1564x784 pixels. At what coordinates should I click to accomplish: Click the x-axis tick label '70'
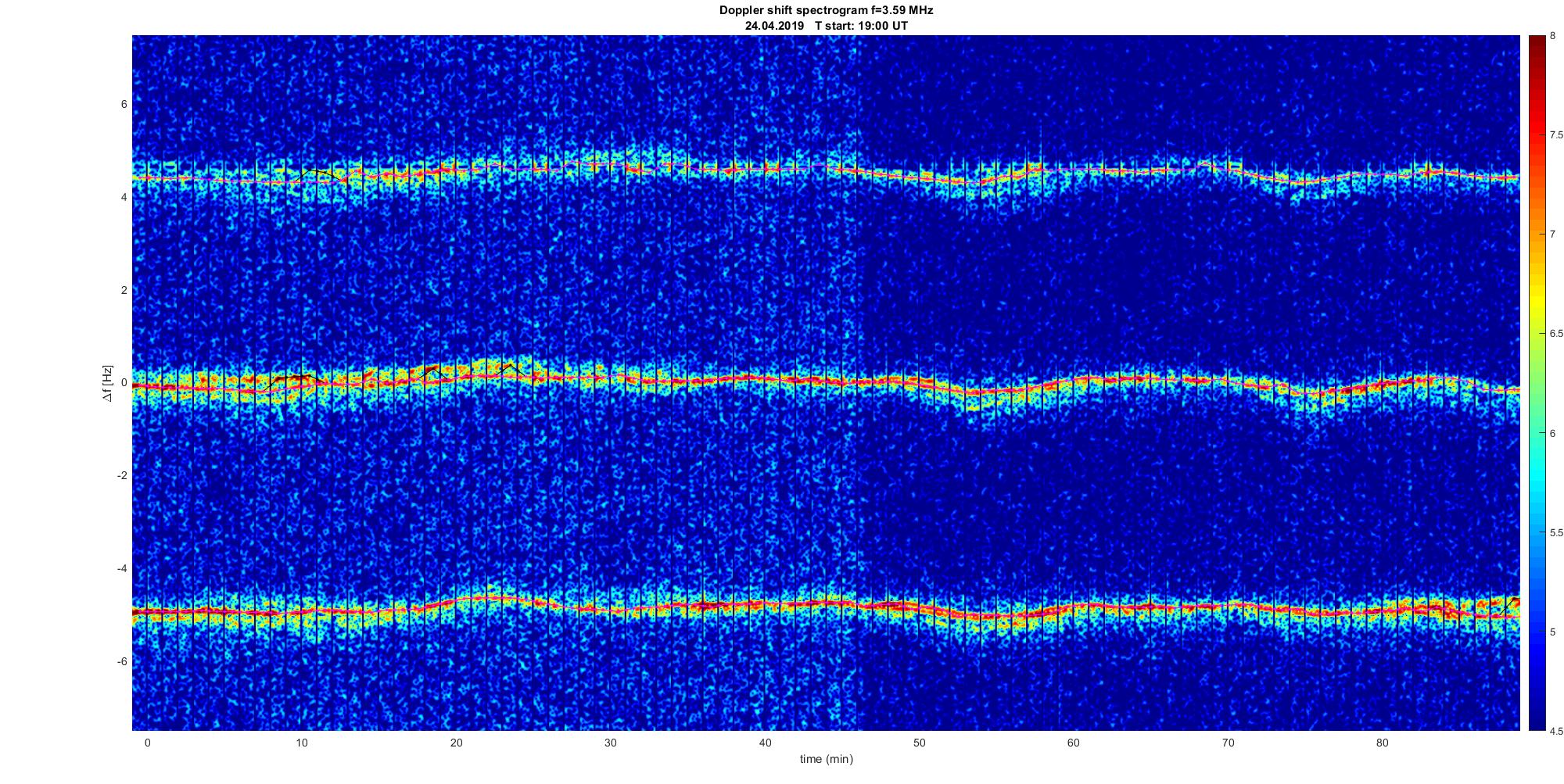pos(1228,743)
